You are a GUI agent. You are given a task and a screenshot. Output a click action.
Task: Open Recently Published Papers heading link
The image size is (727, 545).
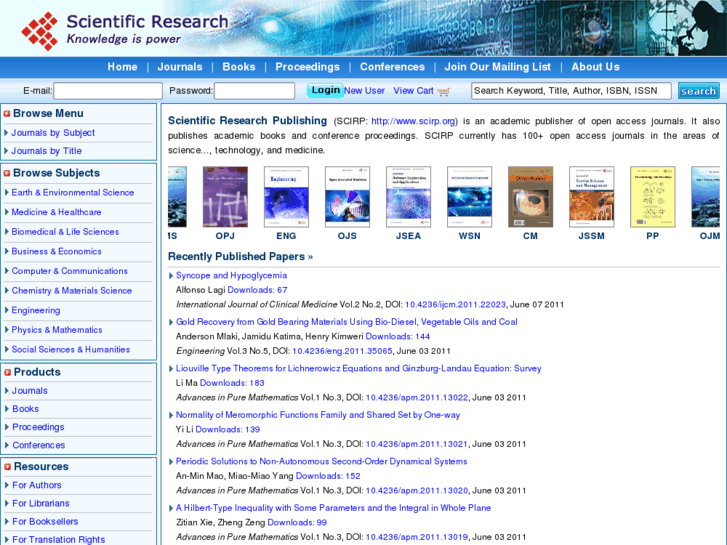point(240,256)
